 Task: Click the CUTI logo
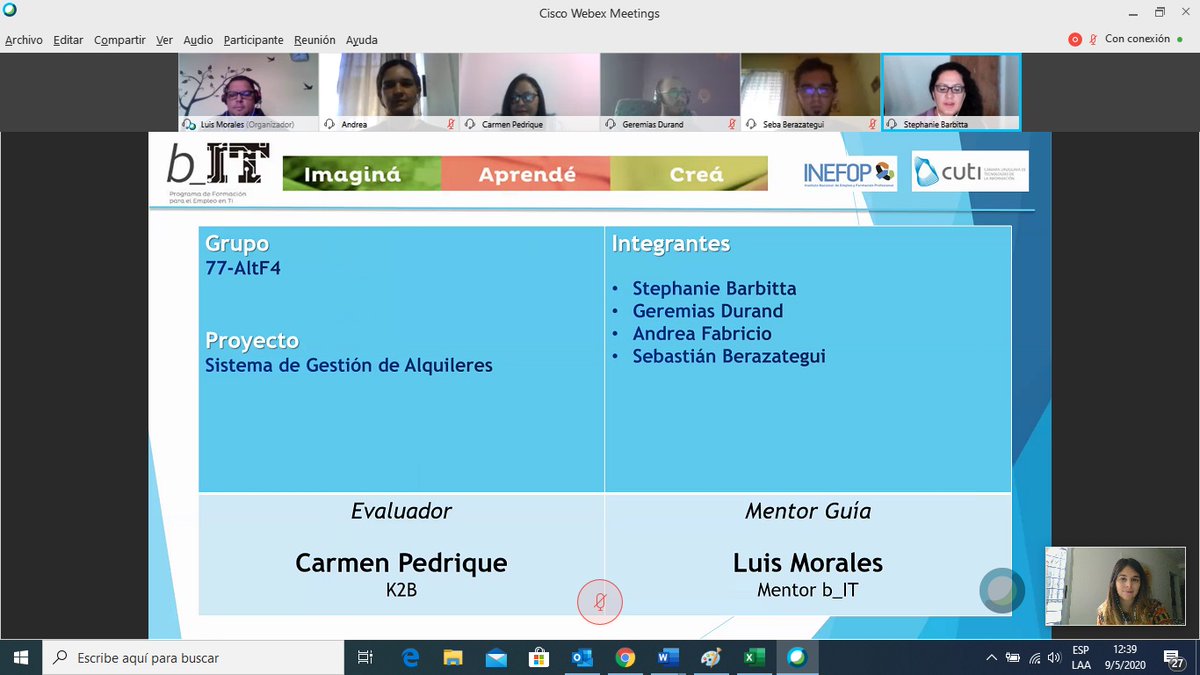coord(970,171)
